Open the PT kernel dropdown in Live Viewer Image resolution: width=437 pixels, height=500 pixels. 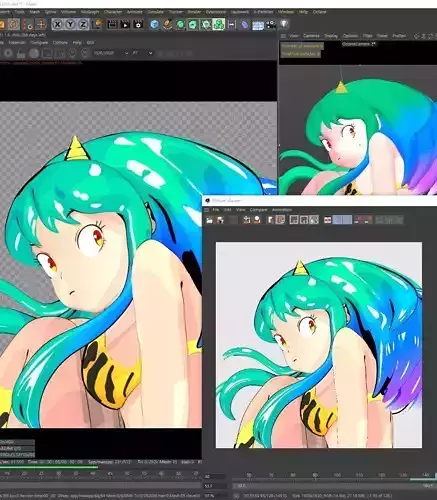coord(142,53)
